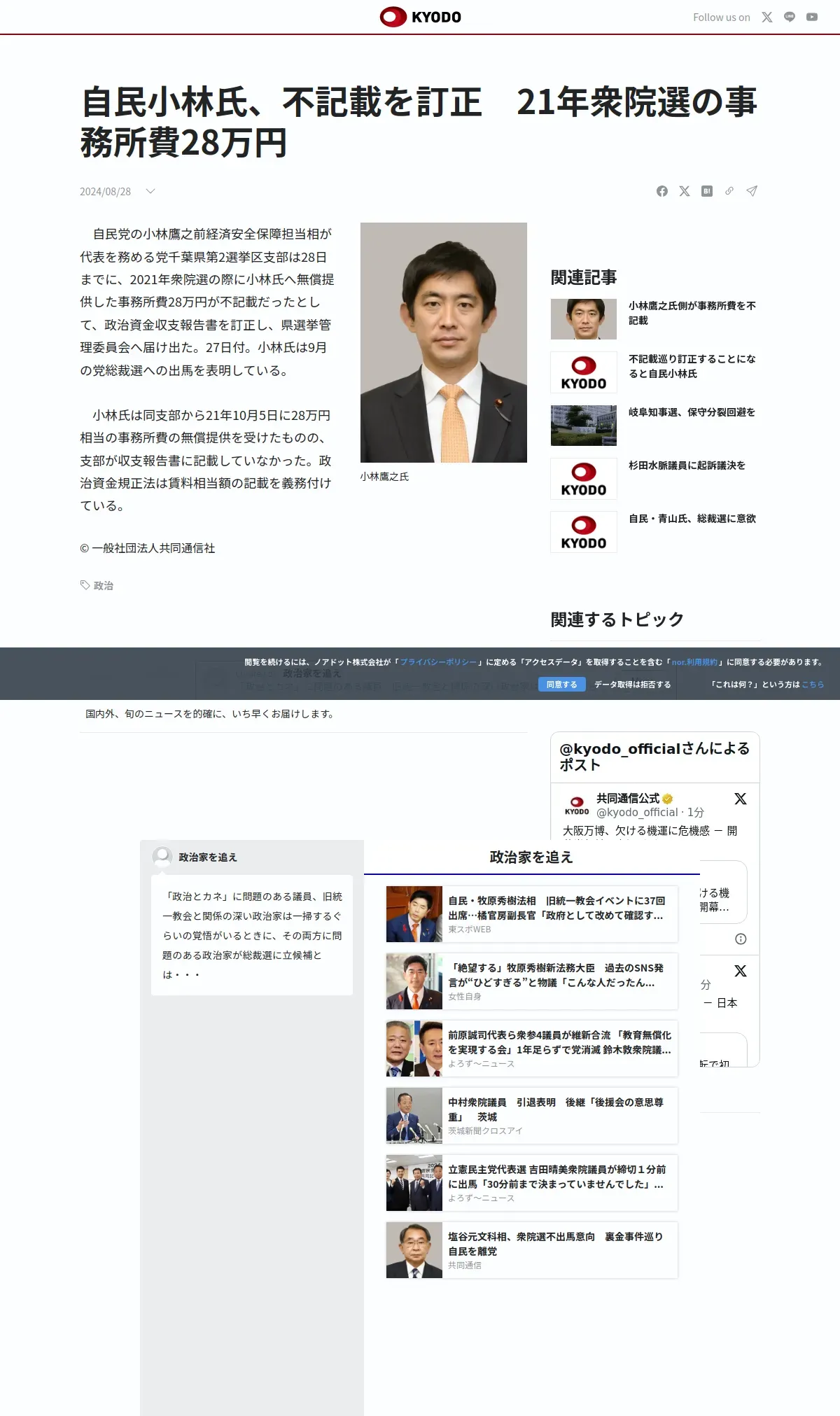The height and width of the screenshot is (1416, 840).
Task: Send article using the paper plane icon
Action: click(752, 191)
